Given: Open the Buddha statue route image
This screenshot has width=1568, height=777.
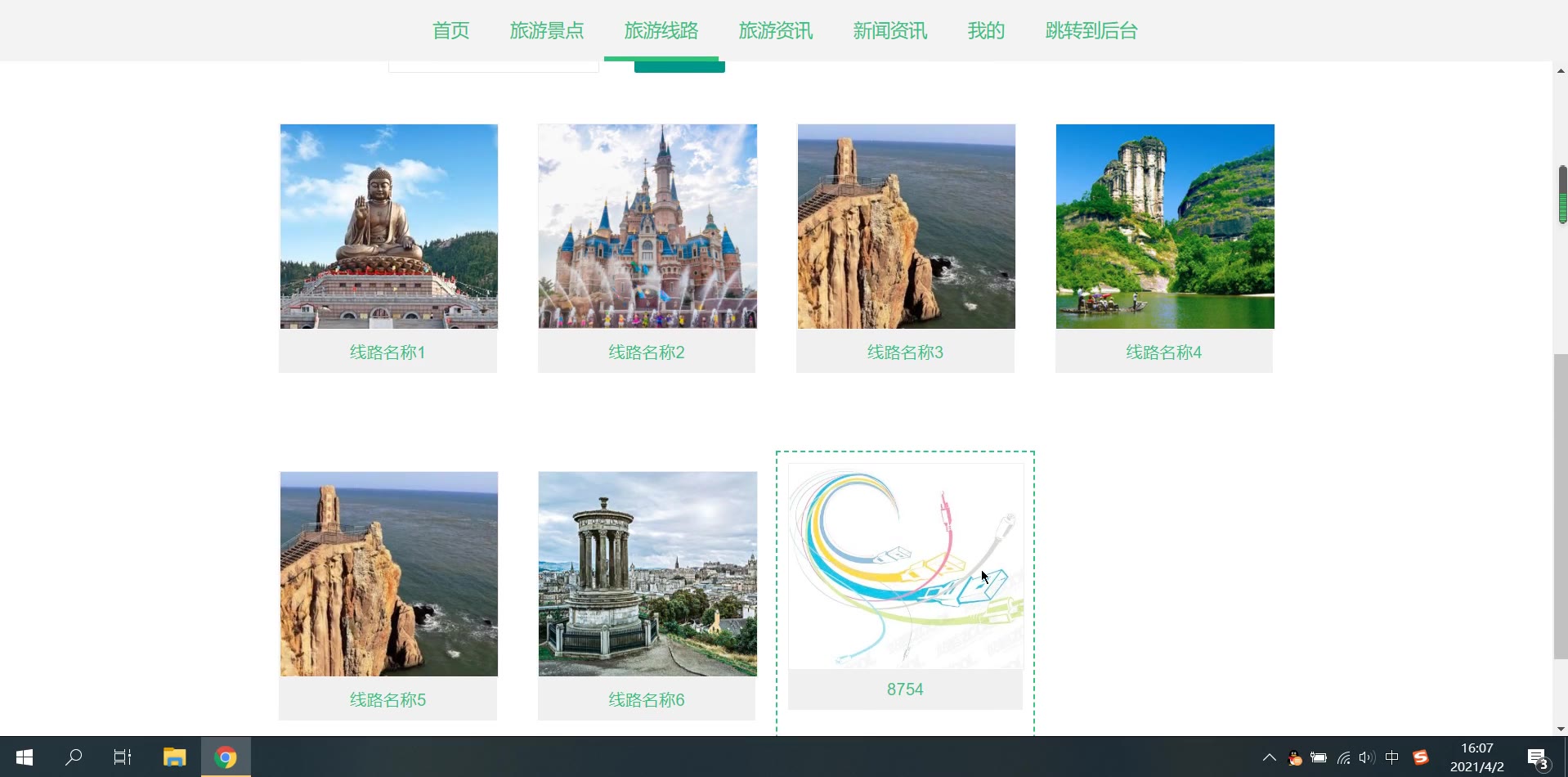Looking at the screenshot, I should (388, 227).
